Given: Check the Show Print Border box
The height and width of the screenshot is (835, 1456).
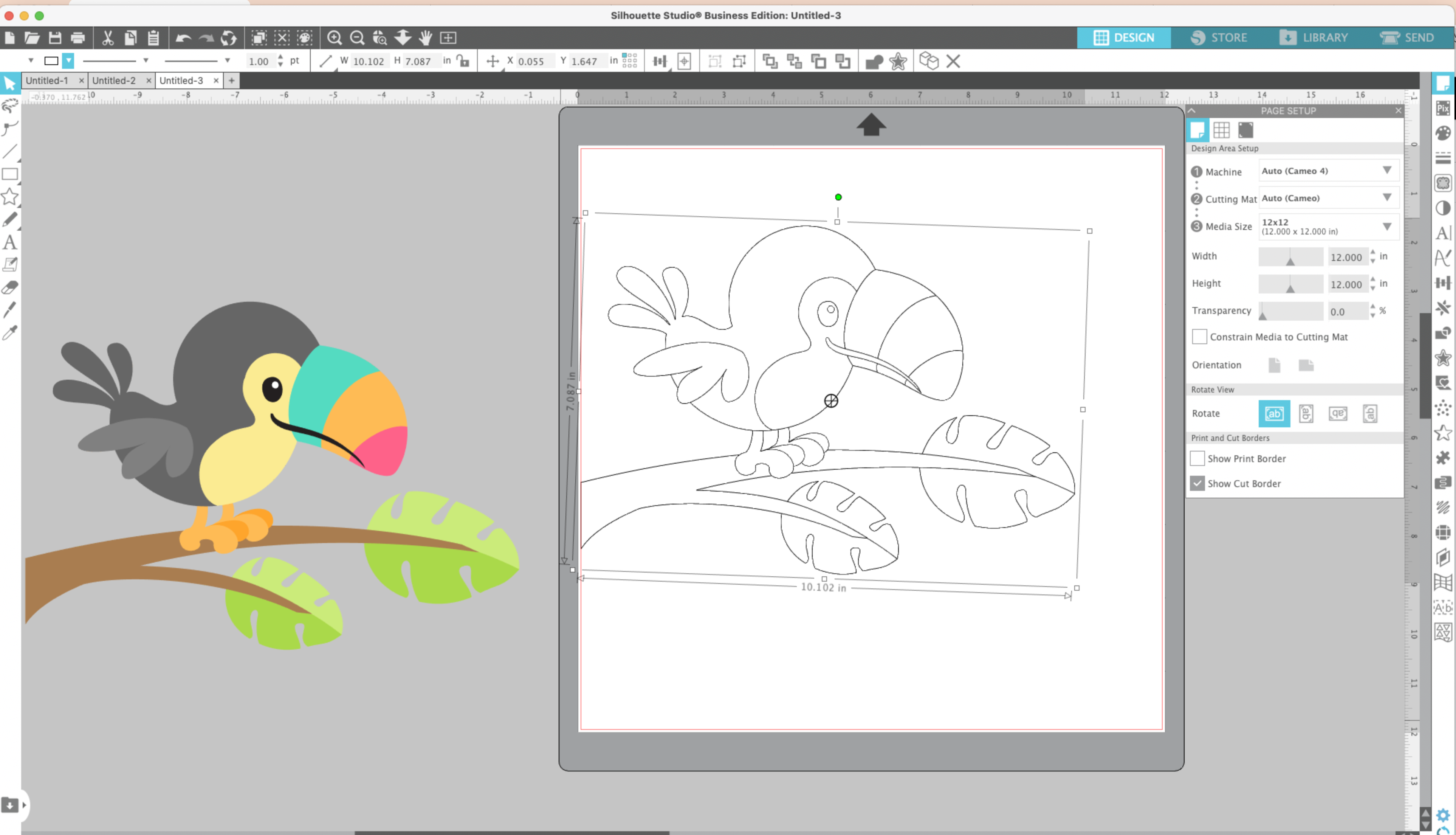Looking at the screenshot, I should pyautogui.click(x=1197, y=458).
